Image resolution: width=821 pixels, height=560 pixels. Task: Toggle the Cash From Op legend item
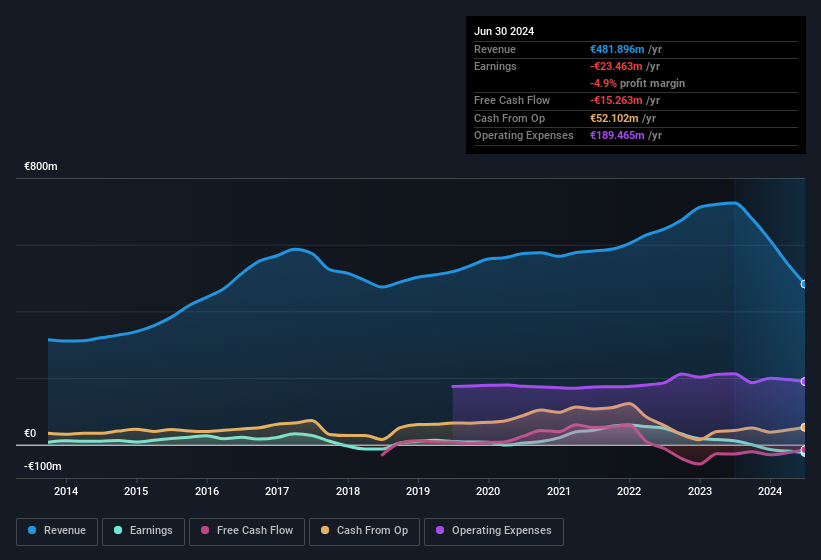click(364, 531)
